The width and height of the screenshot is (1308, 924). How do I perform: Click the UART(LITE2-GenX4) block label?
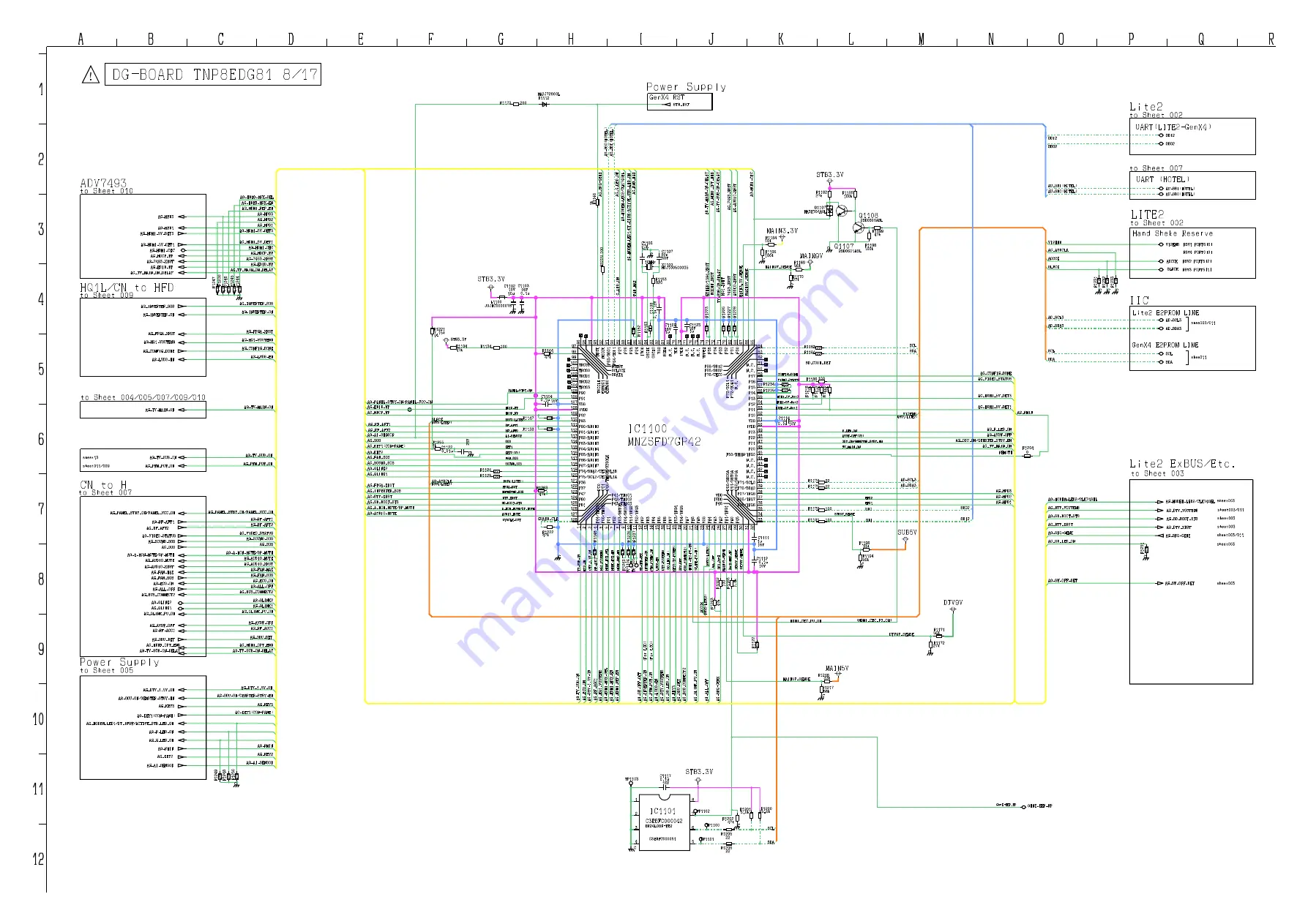click(x=1173, y=127)
